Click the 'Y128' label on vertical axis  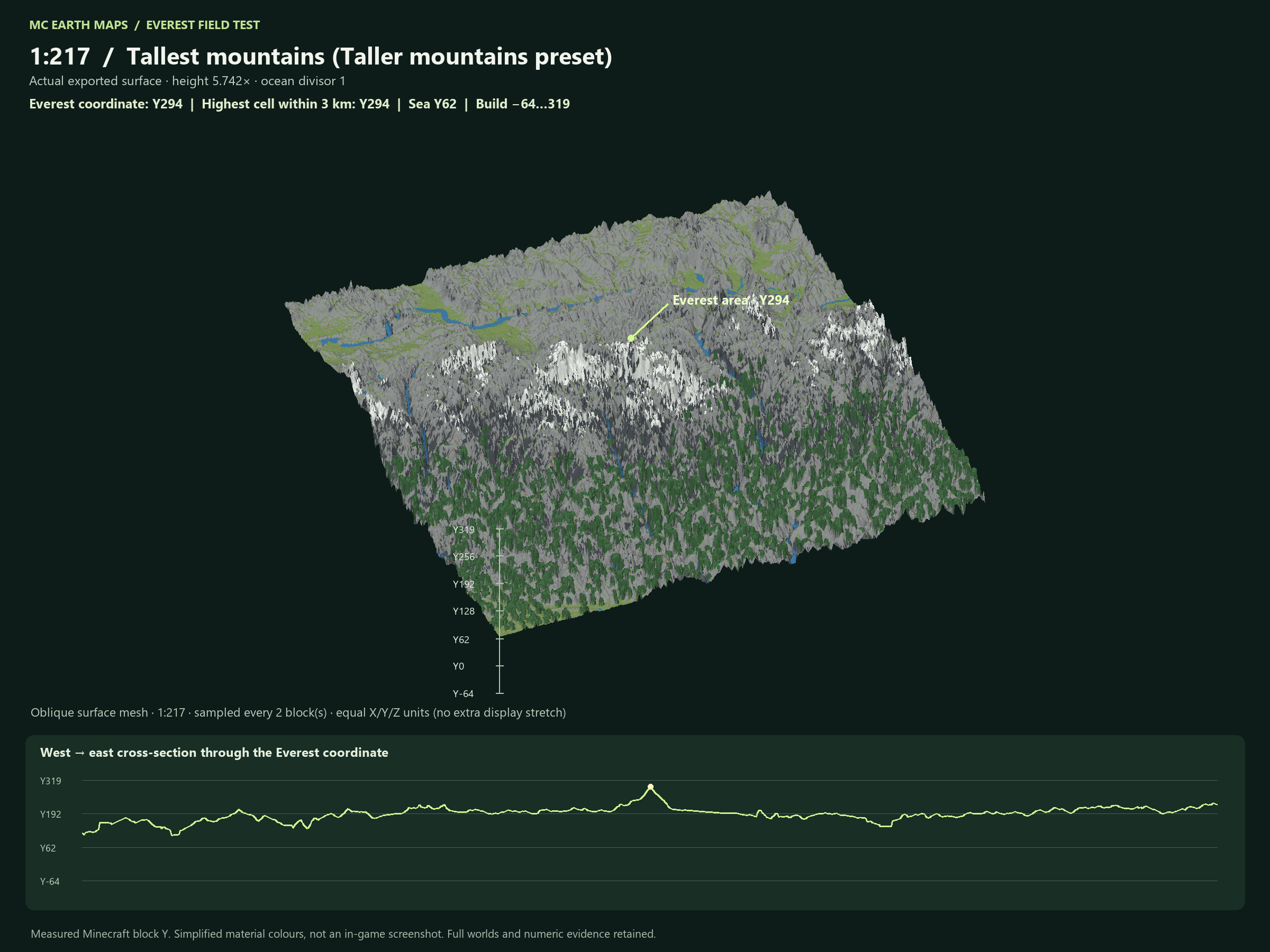[x=464, y=611]
